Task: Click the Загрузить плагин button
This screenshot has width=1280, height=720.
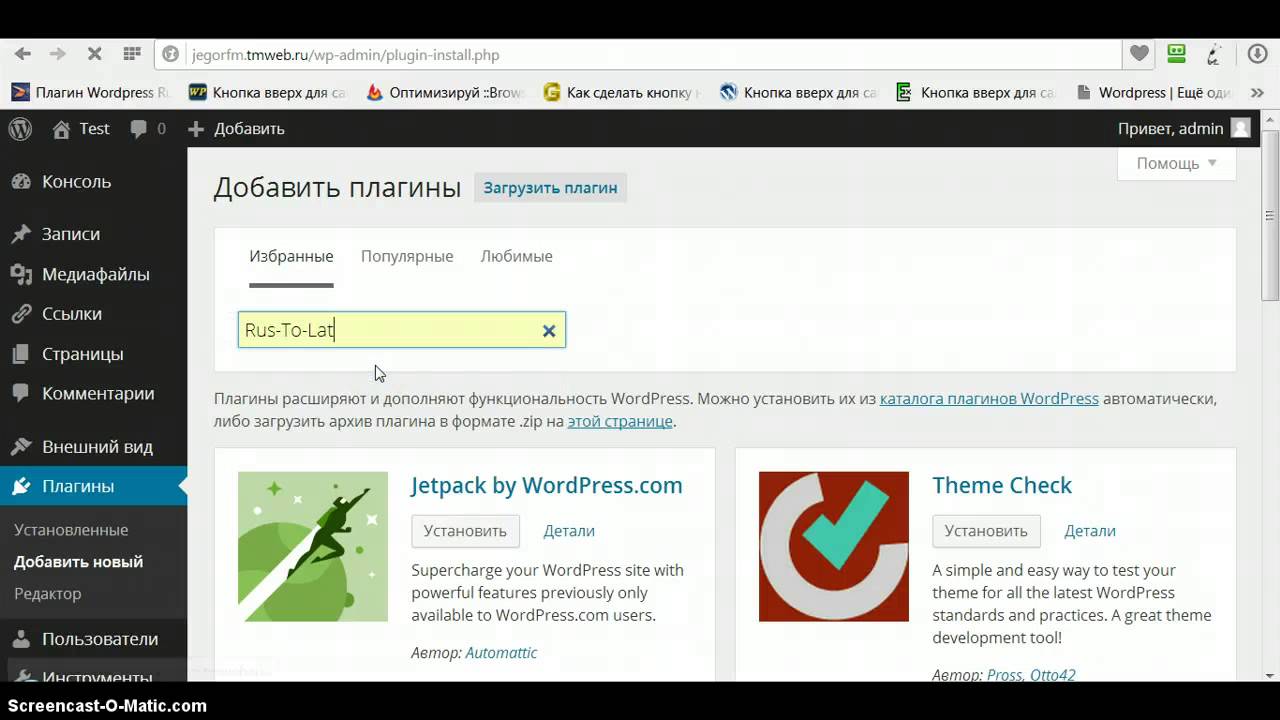Action: coord(550,188)
